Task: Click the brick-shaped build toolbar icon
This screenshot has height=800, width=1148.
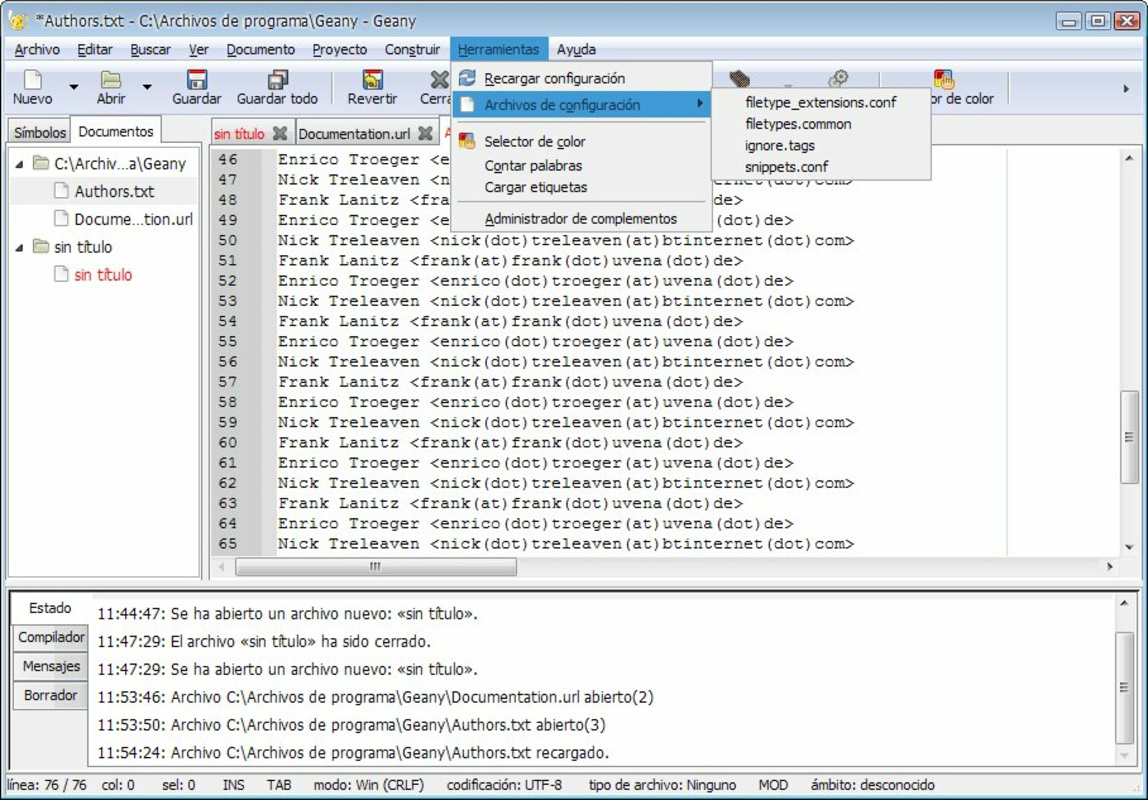Action: pyautogui.click(x=739, y=78)
